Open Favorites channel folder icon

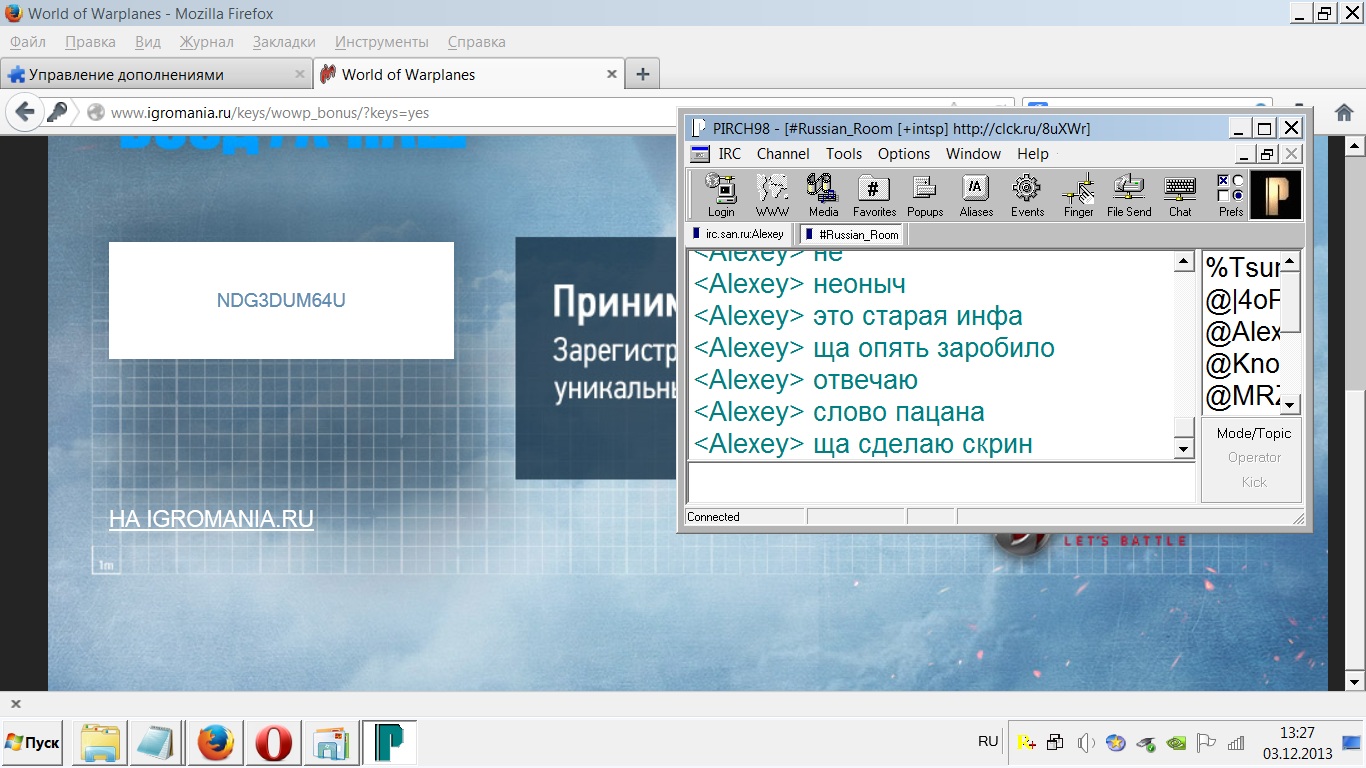[x=874, y=195]
